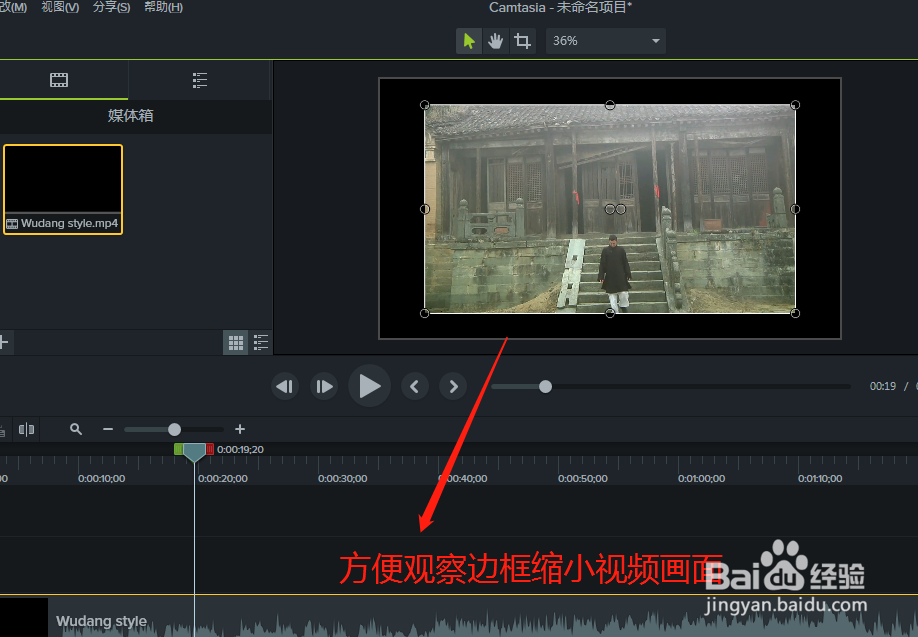
Task: Select the Pan (hand) tool
Action: click(495, 40)
